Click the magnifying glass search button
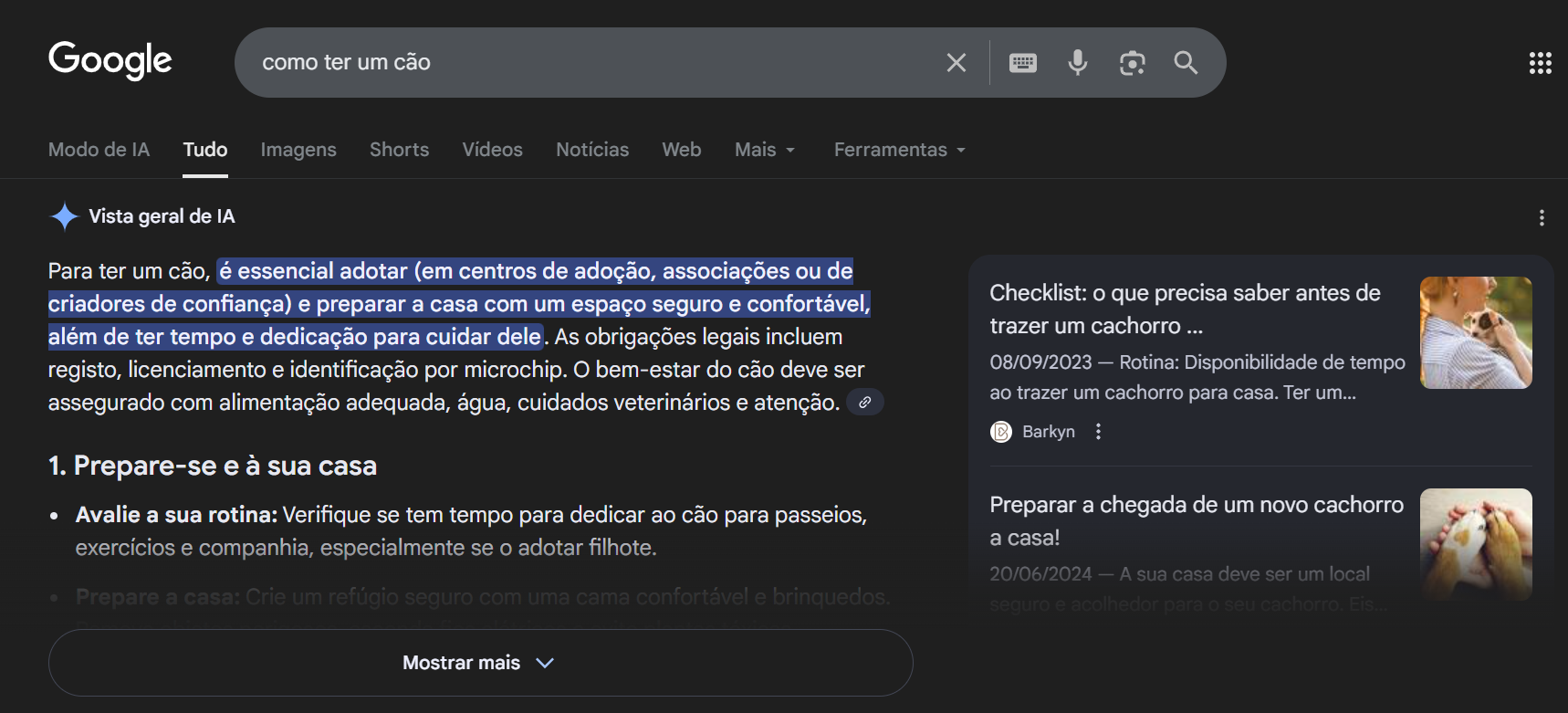 pos(1186,63)
